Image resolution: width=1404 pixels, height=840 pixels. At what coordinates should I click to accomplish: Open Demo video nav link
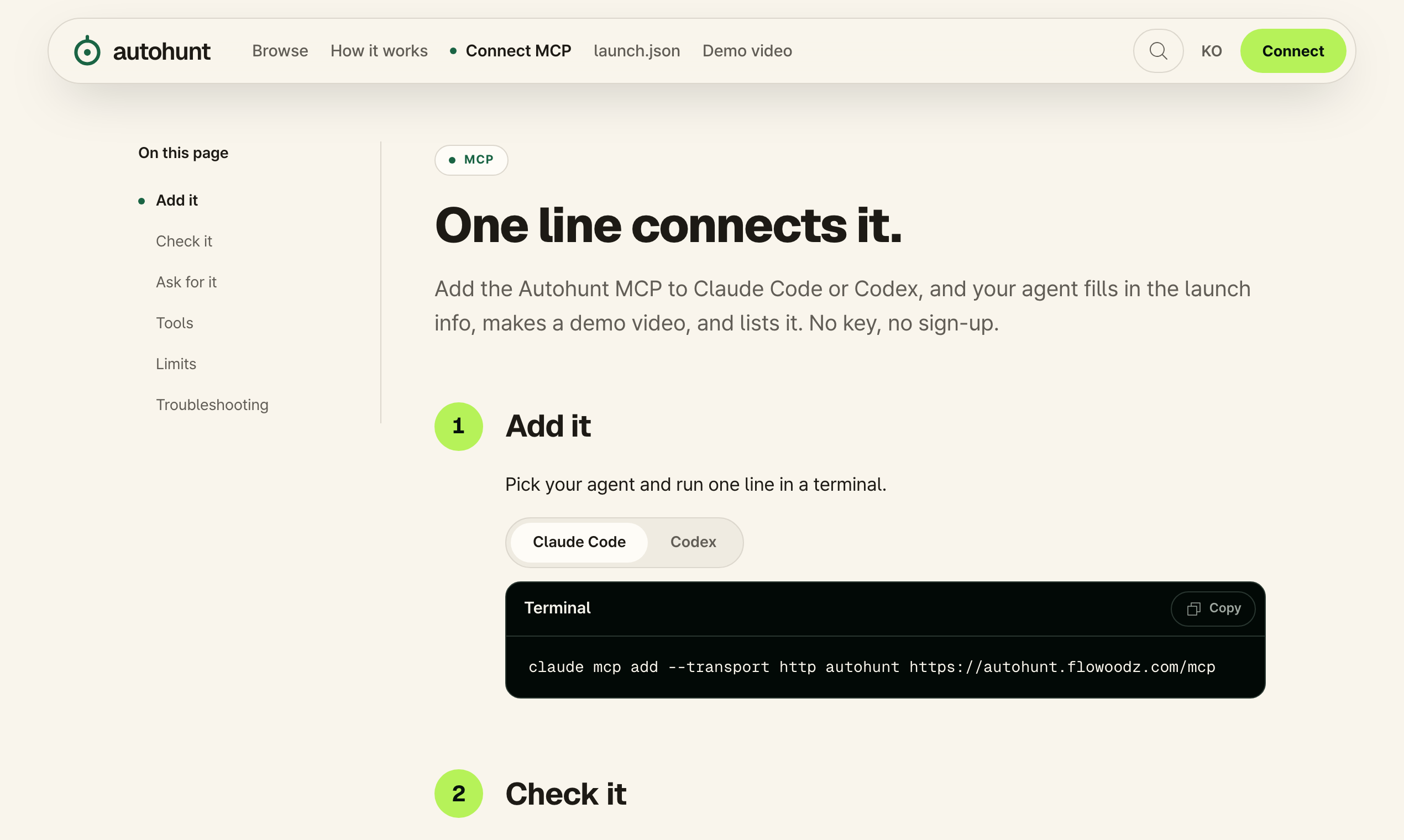pos(747,51)
